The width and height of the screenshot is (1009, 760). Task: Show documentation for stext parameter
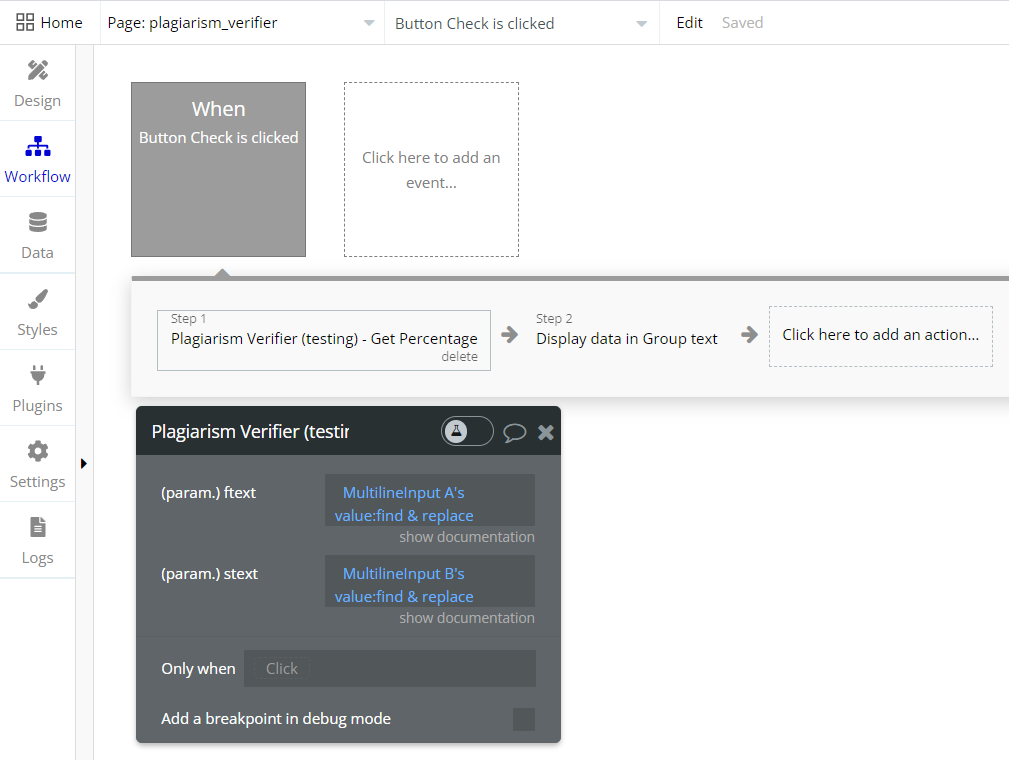click(467, 618)
